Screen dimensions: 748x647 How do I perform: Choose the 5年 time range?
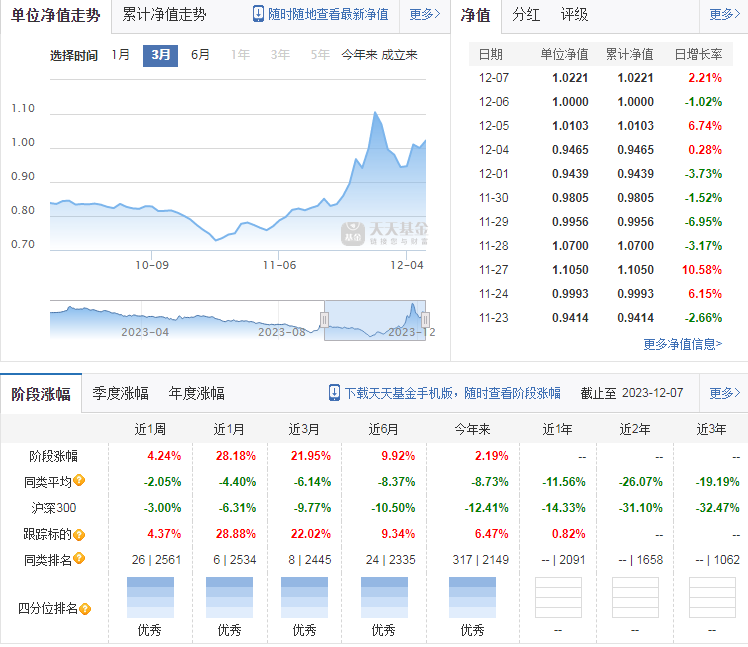pos(321,55)
